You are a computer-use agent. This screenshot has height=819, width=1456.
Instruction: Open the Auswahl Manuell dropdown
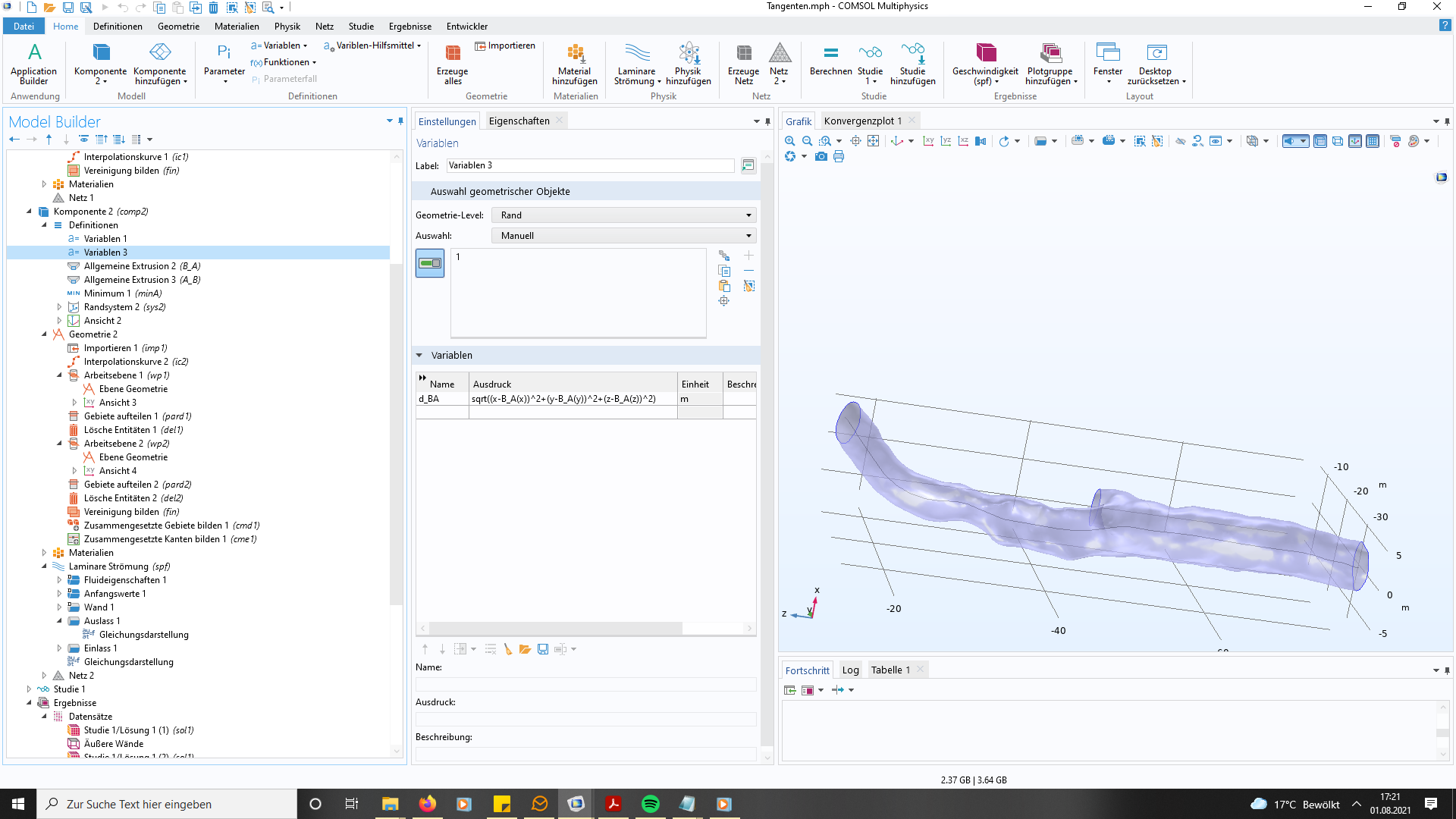(x=624, y=236)
